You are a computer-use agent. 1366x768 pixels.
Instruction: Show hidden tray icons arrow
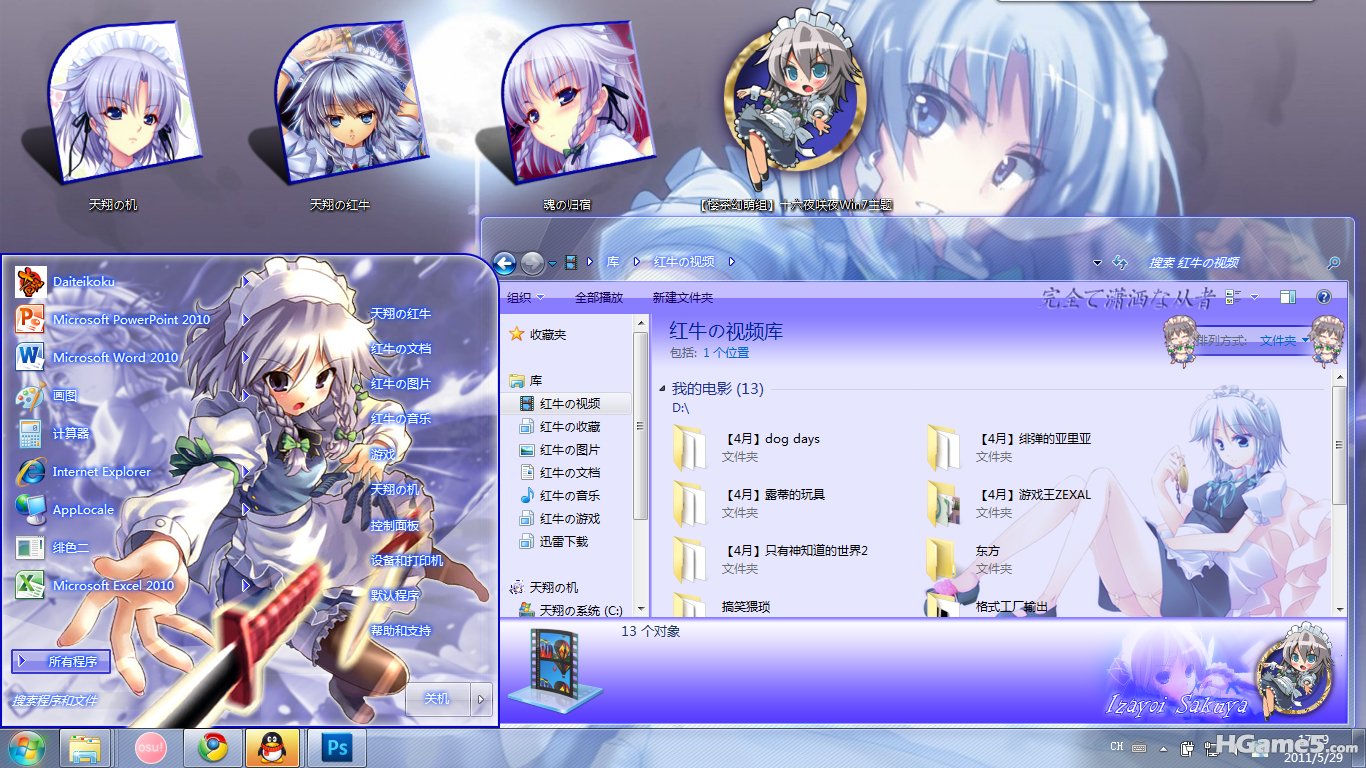1163,748
